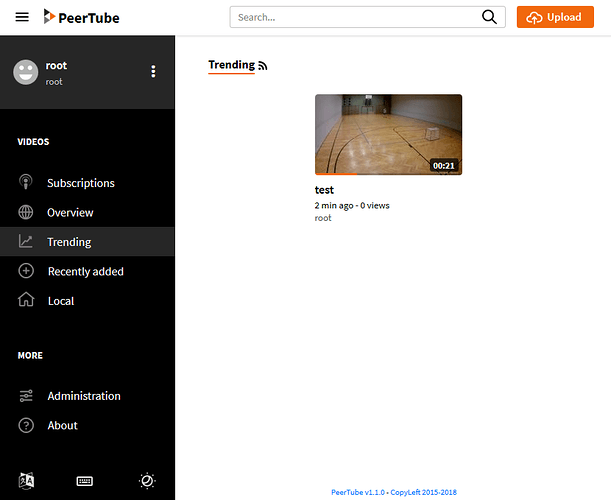Toggle the dark/light theme icon
This screenshot has height=500, width=611.
click(x=147, y=481)
